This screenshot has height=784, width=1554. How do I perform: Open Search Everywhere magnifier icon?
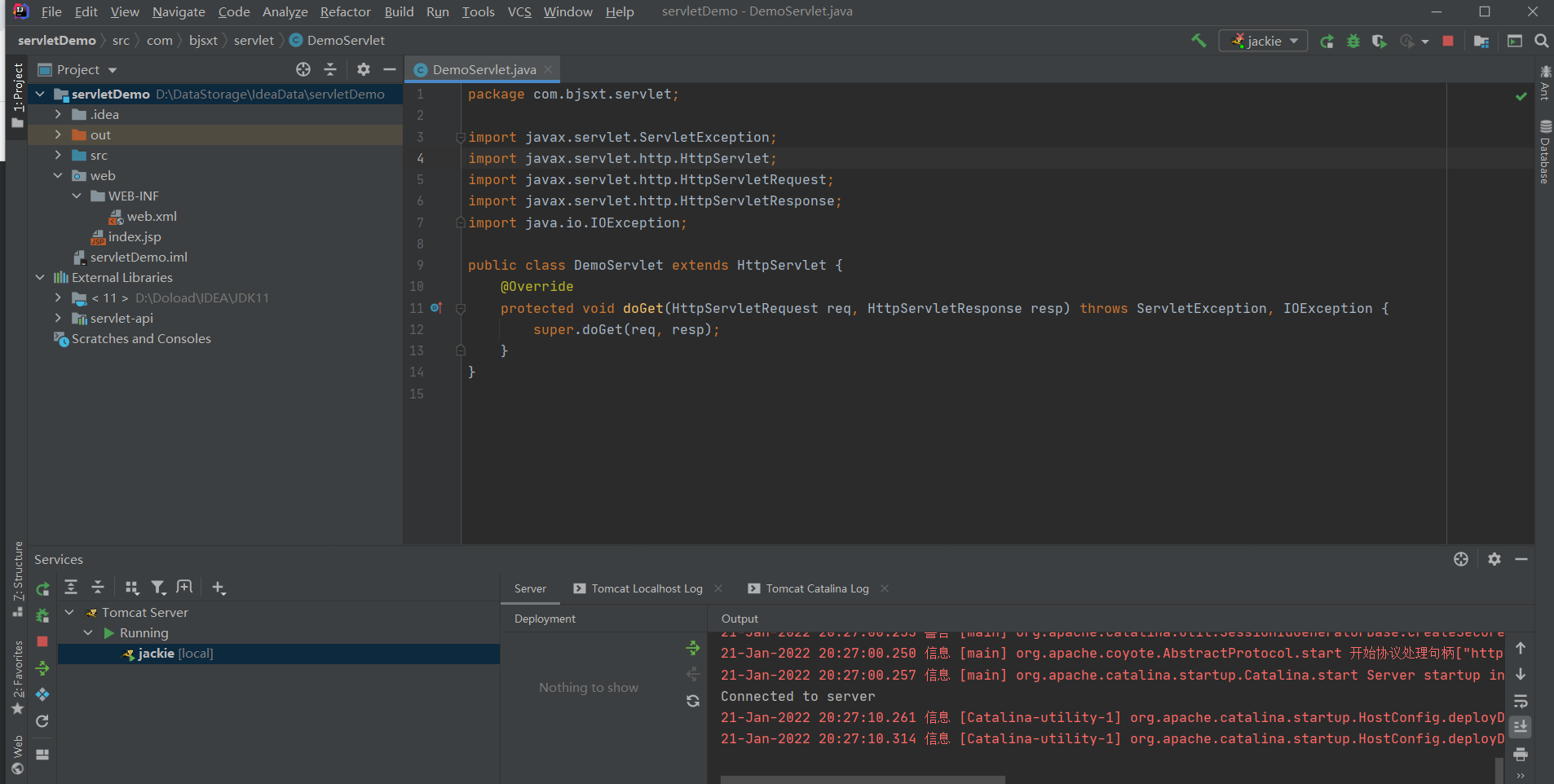[1541, 41]
